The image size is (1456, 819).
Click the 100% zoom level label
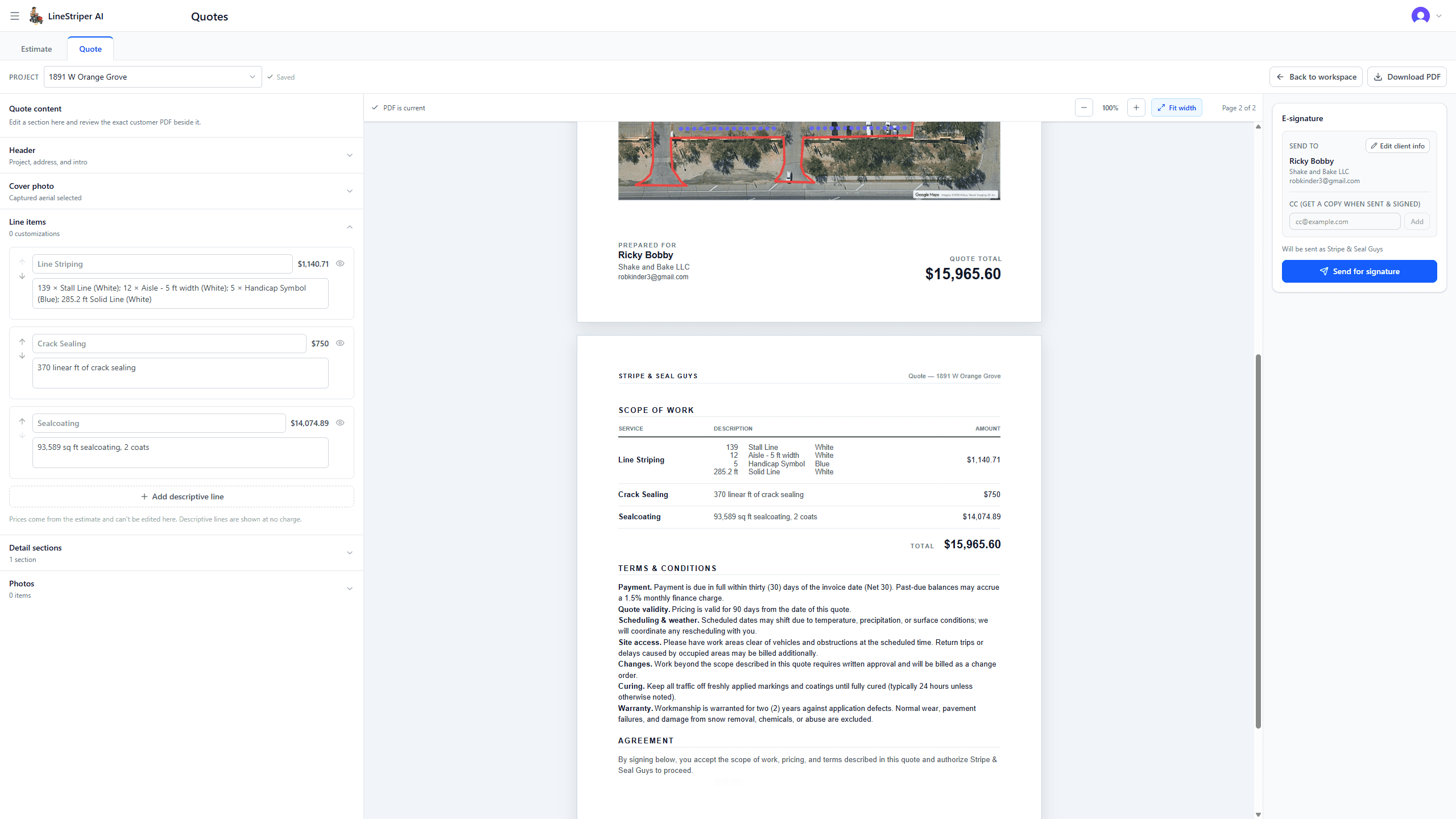coord(1110,108)
